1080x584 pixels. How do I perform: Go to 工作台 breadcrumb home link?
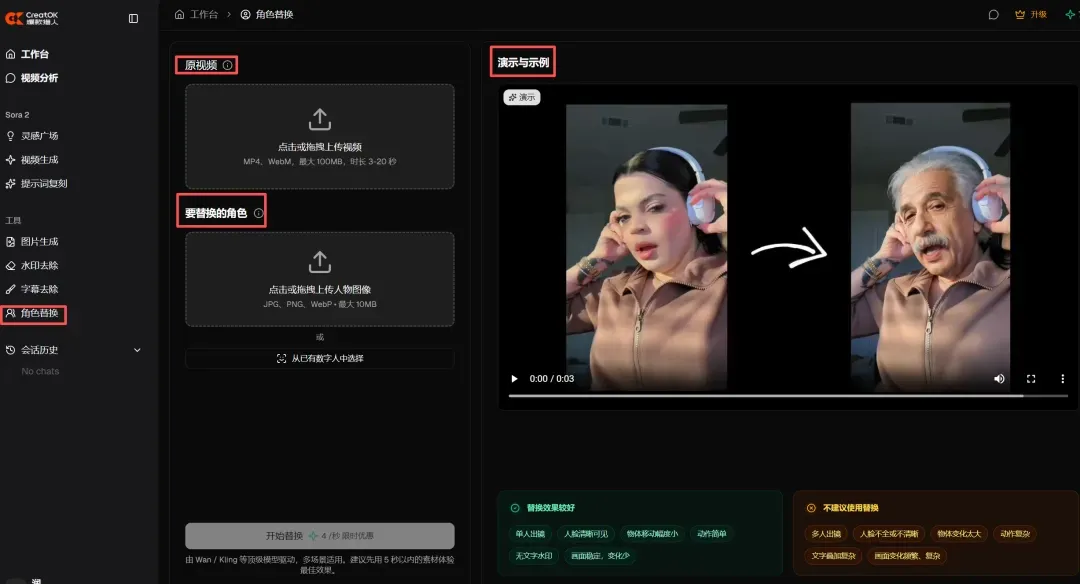(196, 14)
